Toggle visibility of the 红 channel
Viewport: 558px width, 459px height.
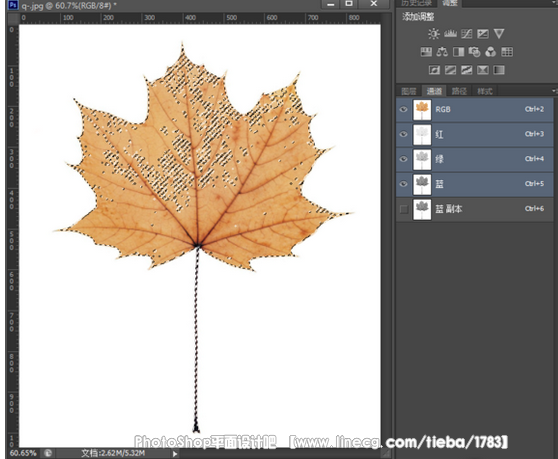(x=403, y=134)
